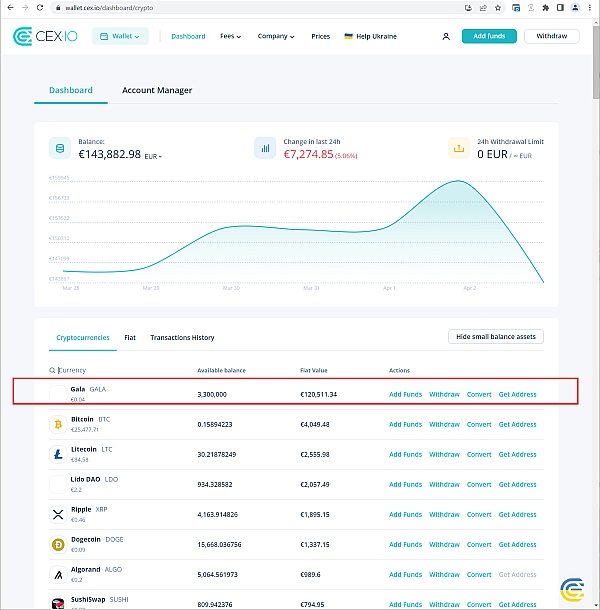This screenshot has height=610, width=600.
Task: Open Help Ukraine link
Action: pos(371,36)
